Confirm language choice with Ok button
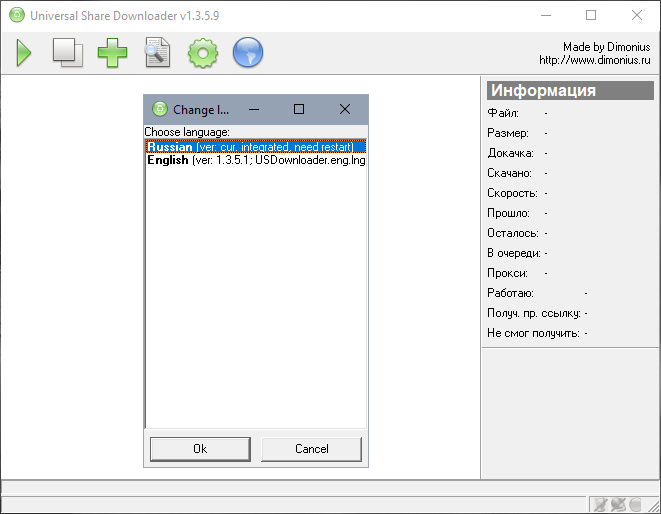This screenshot has width=661, height=514. pos(200,449)
